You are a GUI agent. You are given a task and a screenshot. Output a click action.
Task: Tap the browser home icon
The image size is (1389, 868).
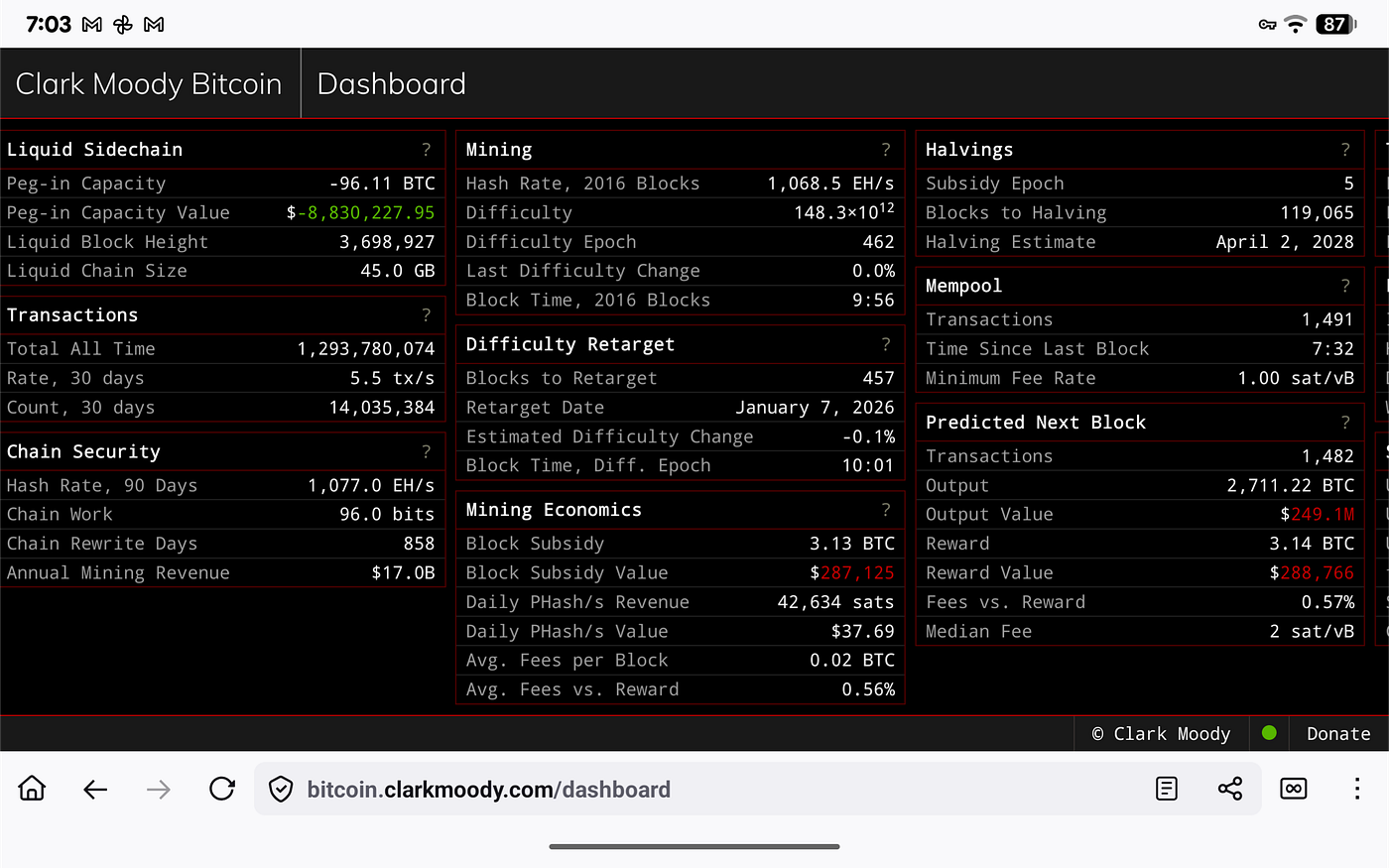[x=32, y=789]
